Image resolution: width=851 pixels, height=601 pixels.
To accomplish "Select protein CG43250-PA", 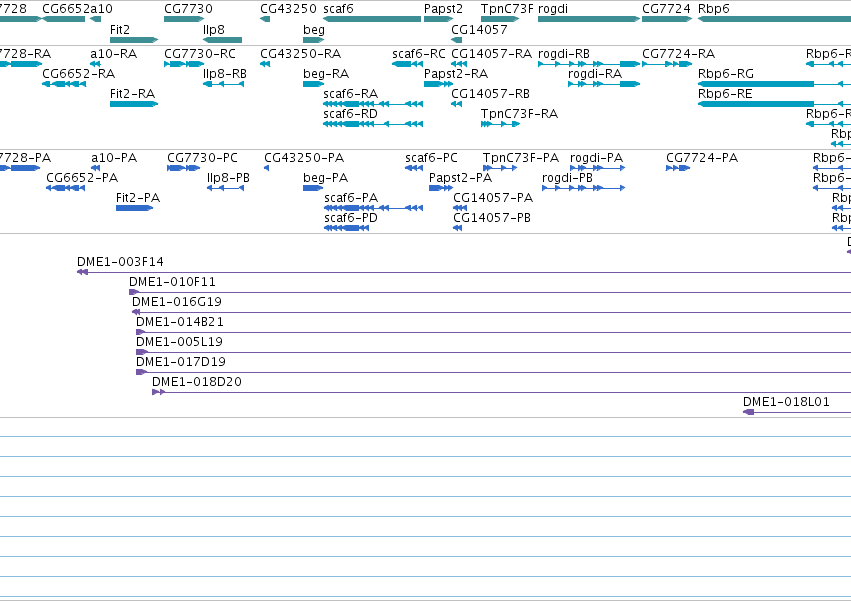I will point(266,168).
